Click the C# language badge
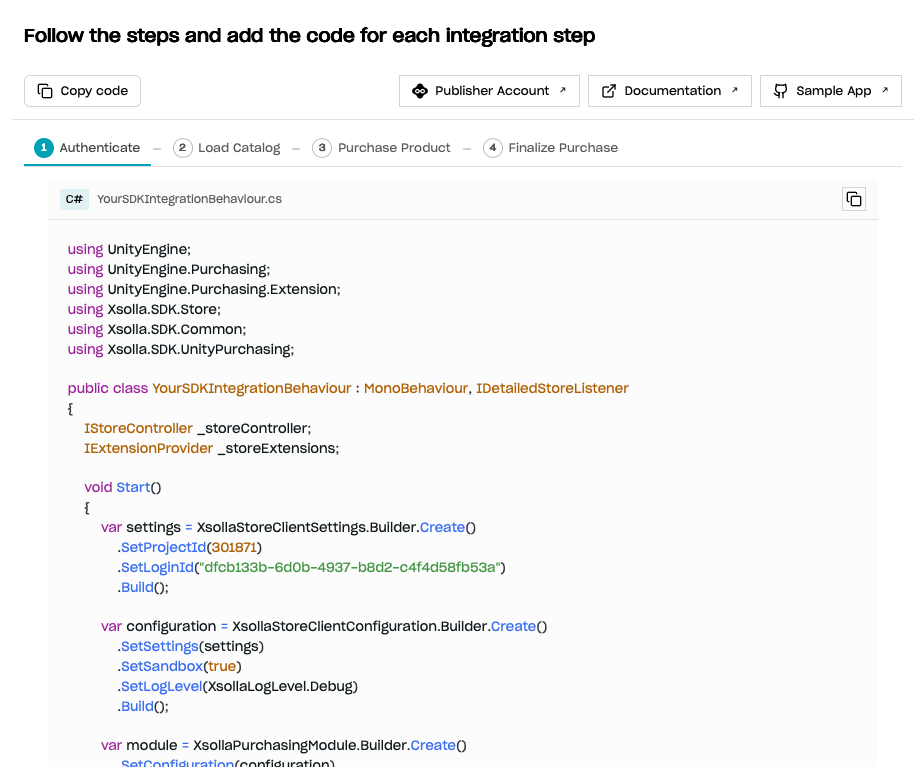Viewport: 923px width, 767px height. point(74,199)
